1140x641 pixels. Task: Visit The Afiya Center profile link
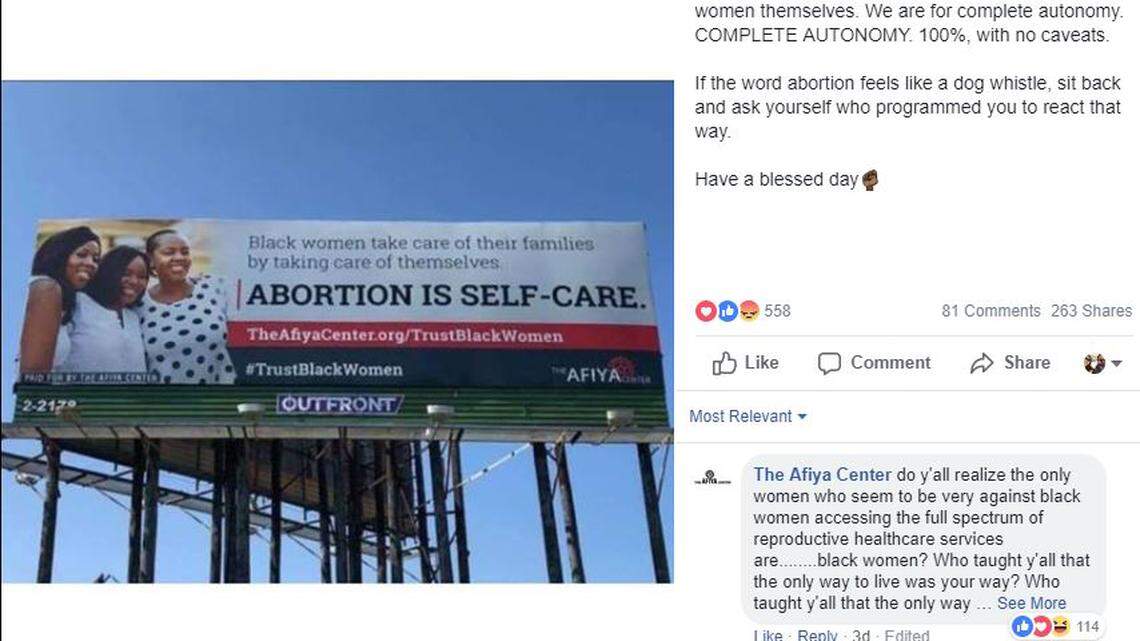point(821,474)
